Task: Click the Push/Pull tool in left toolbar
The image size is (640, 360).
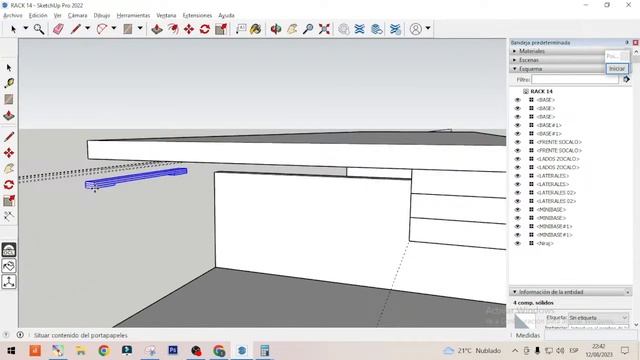Action: pos(9,116)
